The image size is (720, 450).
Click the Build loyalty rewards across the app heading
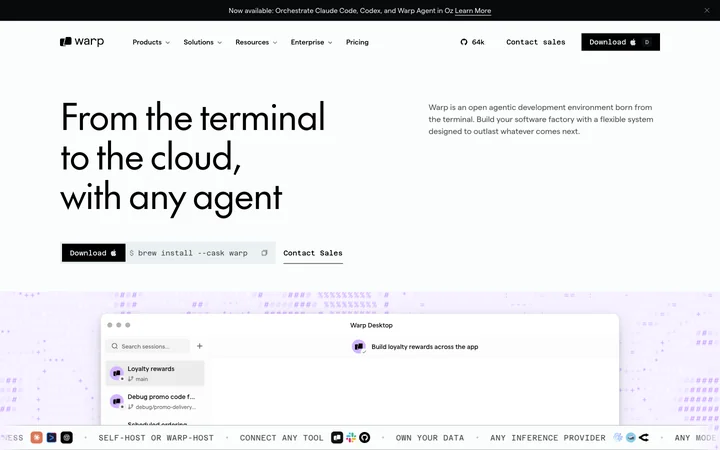[425, 347]
